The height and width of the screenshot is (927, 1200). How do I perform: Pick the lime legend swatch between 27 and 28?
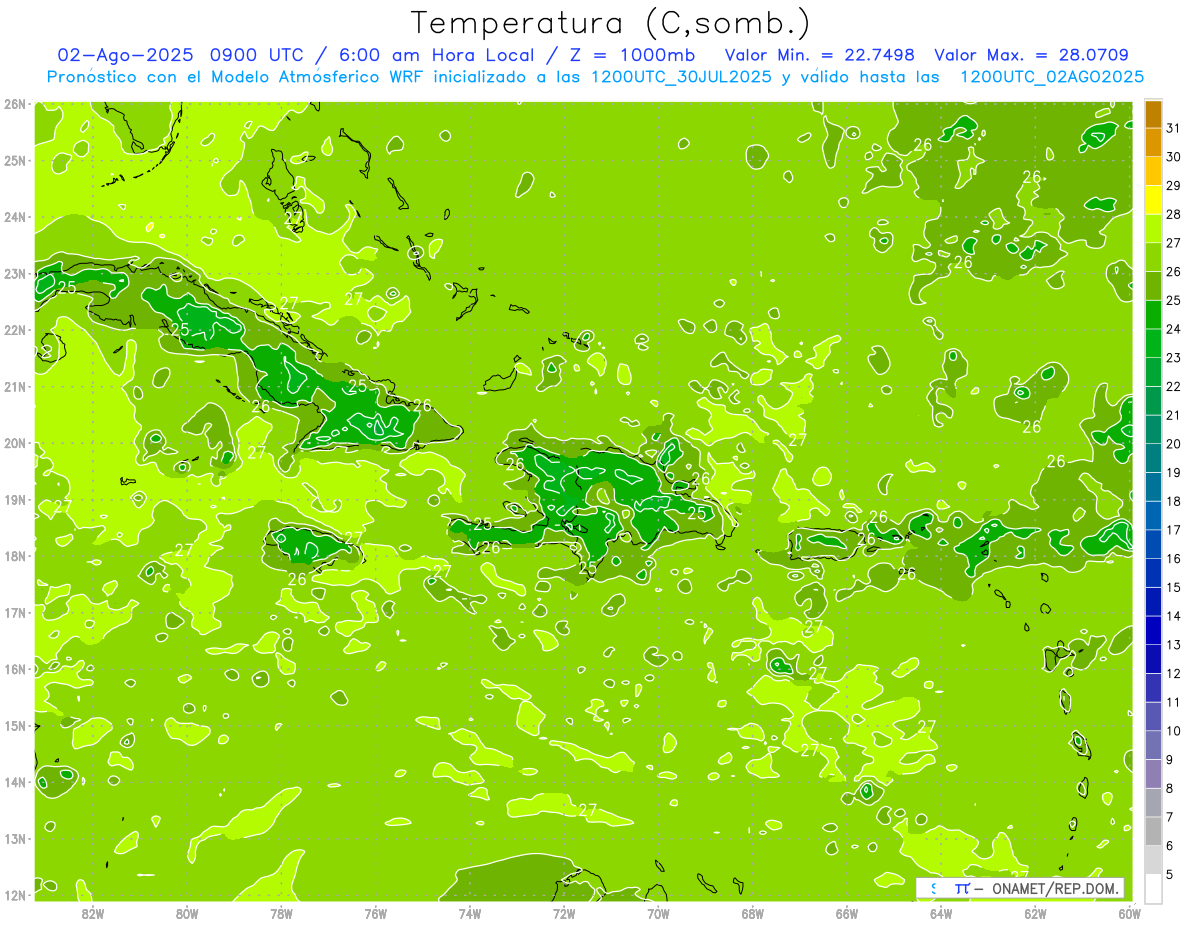(1153, 229)
